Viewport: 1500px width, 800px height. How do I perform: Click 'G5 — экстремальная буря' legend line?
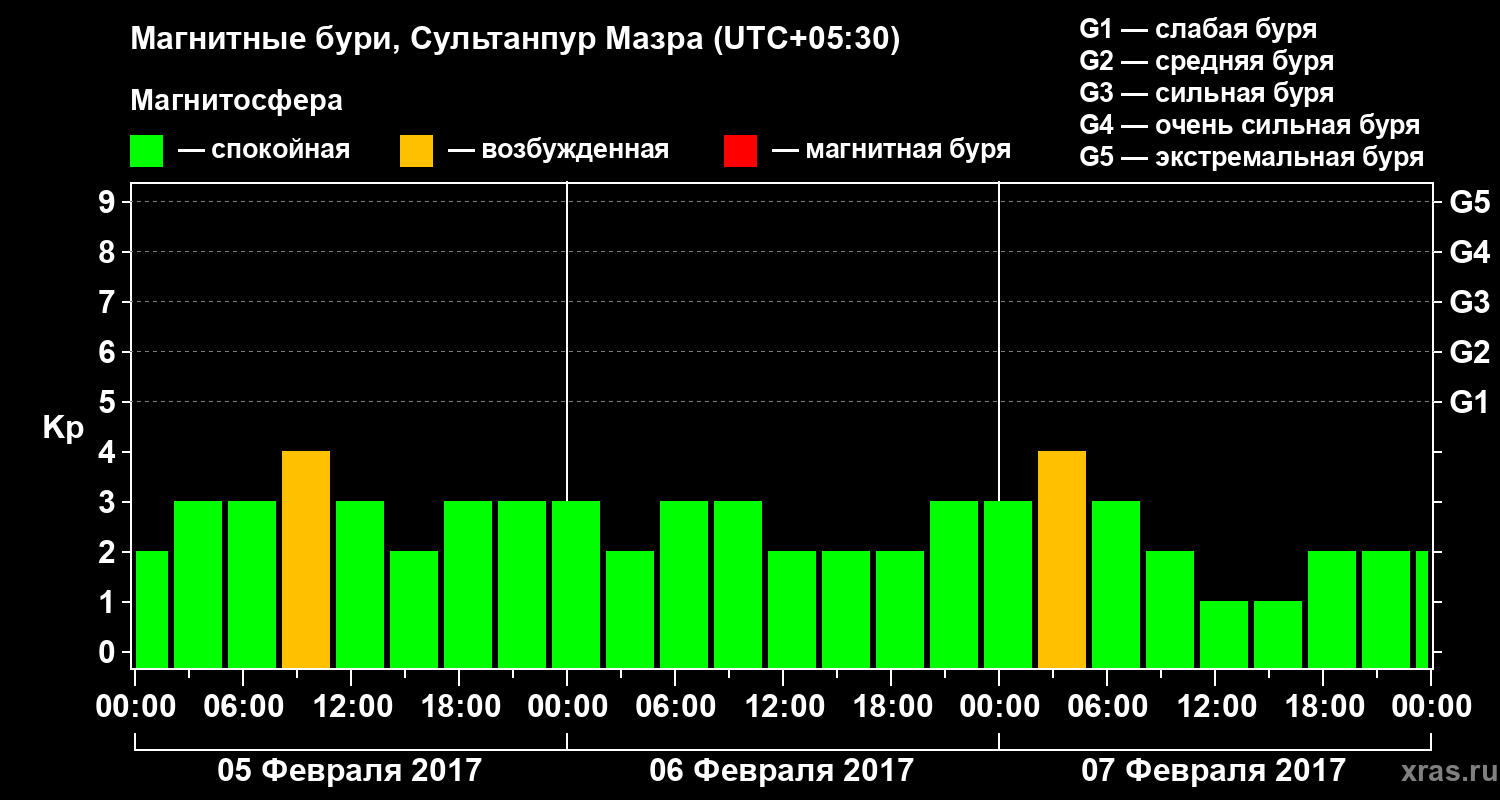click(1252, 158)
